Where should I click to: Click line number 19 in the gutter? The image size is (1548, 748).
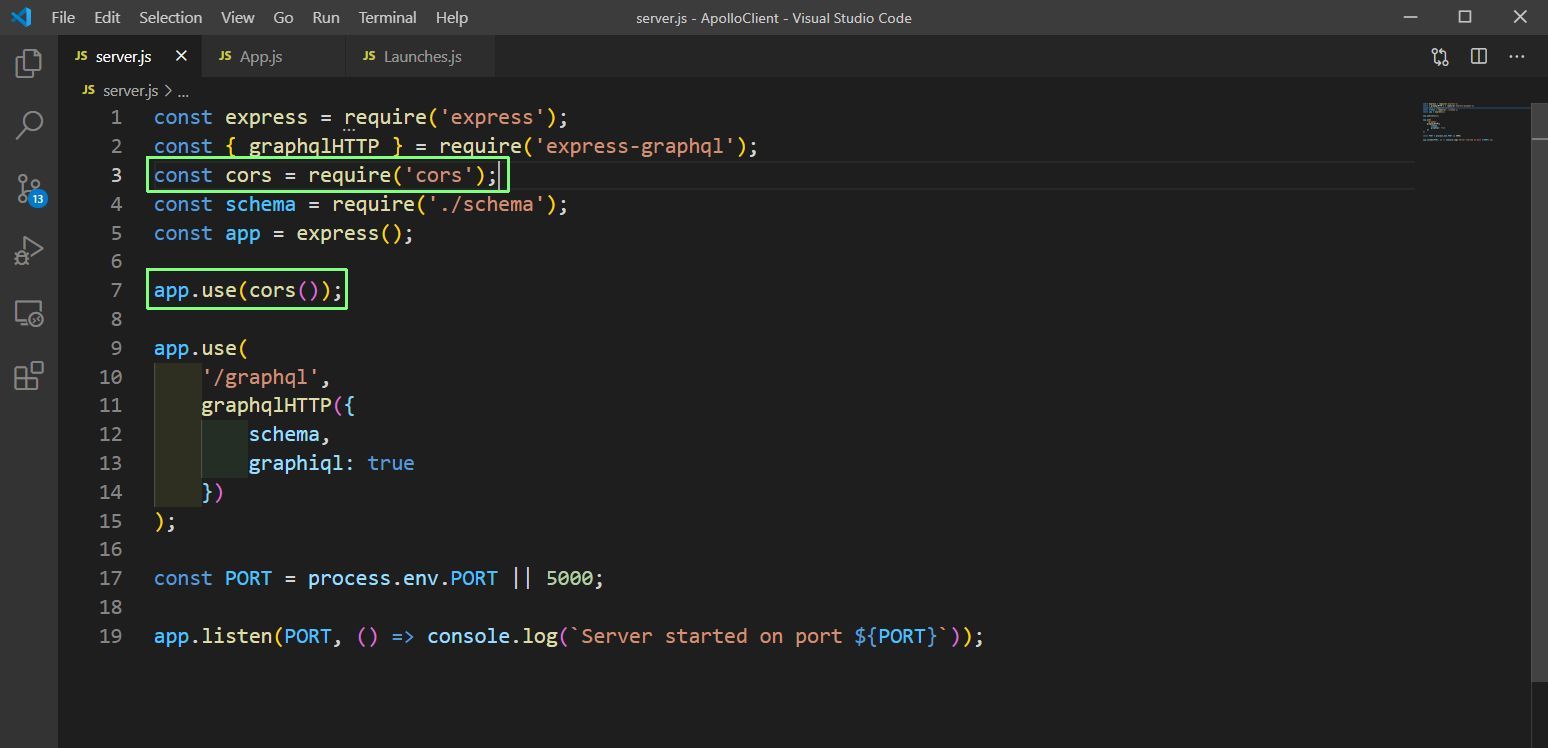tap(111, 636)
